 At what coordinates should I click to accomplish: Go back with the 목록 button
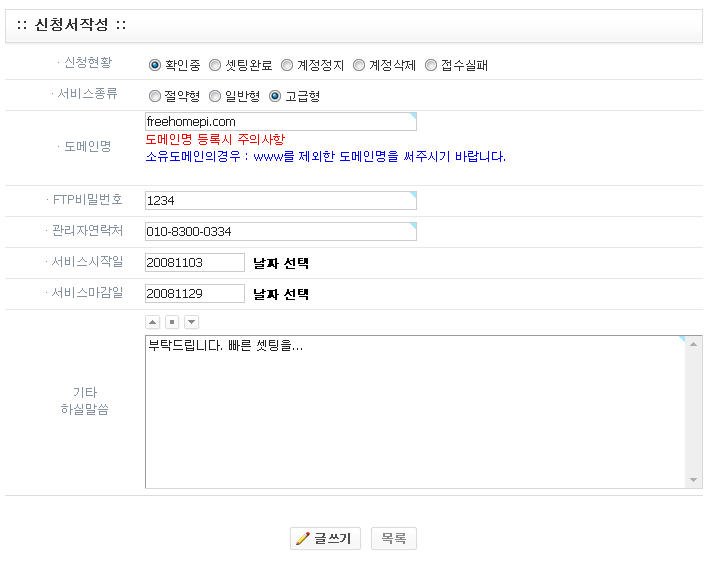[394, 538]
